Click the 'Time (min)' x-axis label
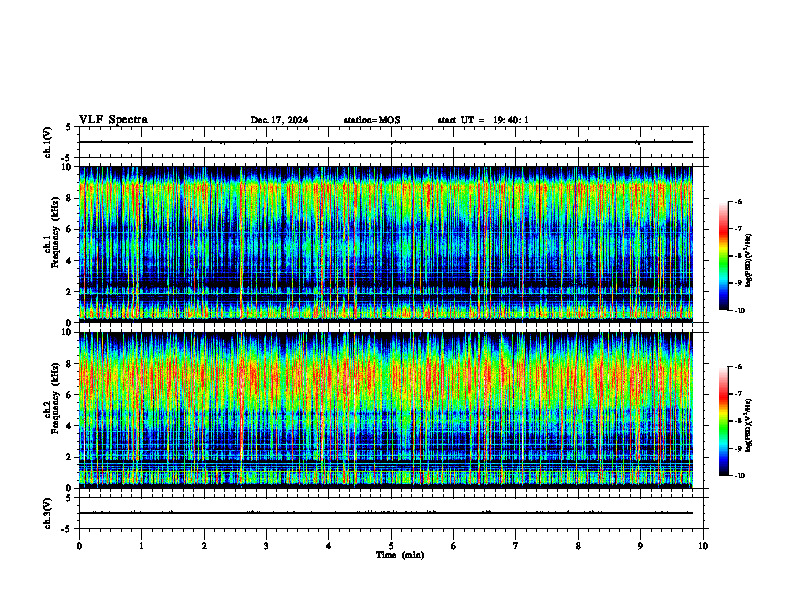 pos(400,555)
